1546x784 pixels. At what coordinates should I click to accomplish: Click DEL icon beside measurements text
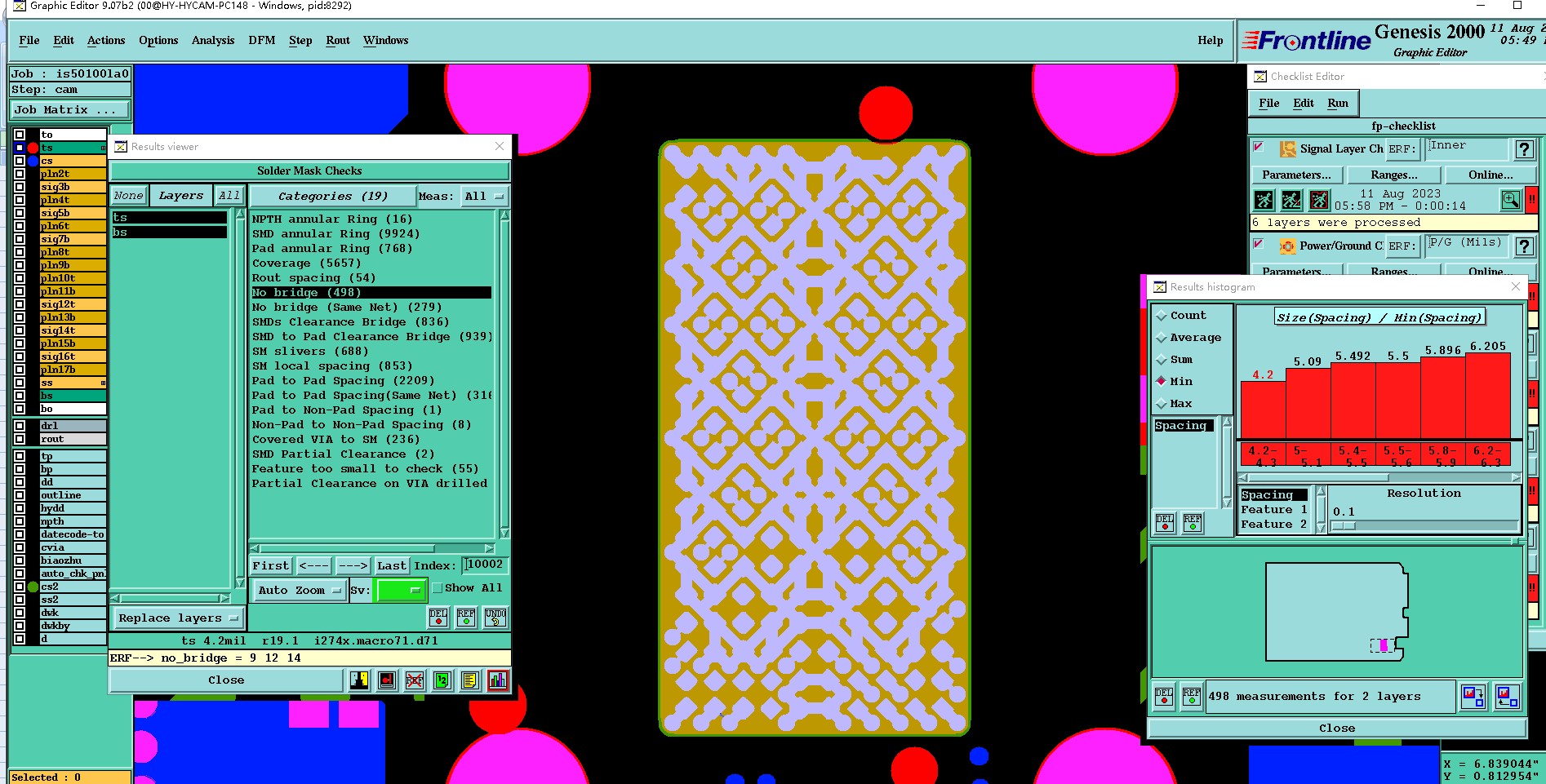pyautogui.click(x=1164, y=696)
